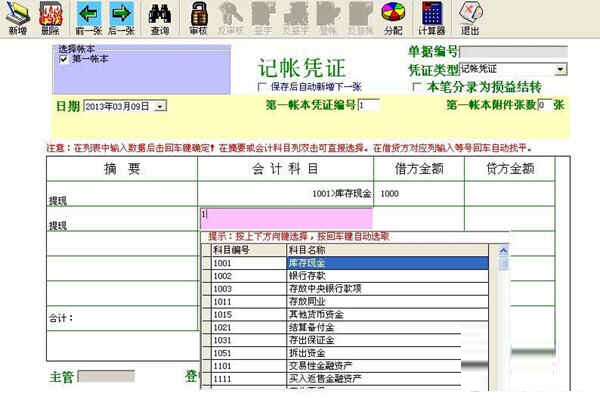Click the 单据编号 input field
The image size is (600, 406).
pos(514,52)
